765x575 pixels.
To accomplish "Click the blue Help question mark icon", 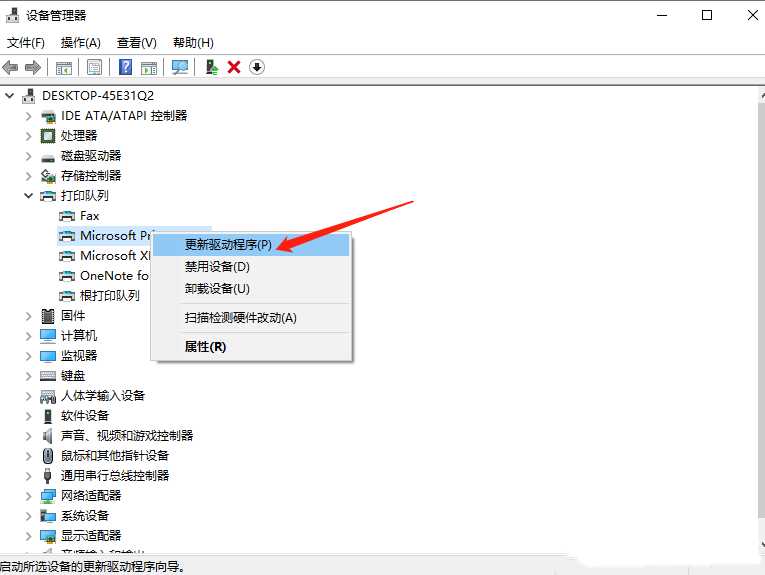I will click(x=125, y=67).
